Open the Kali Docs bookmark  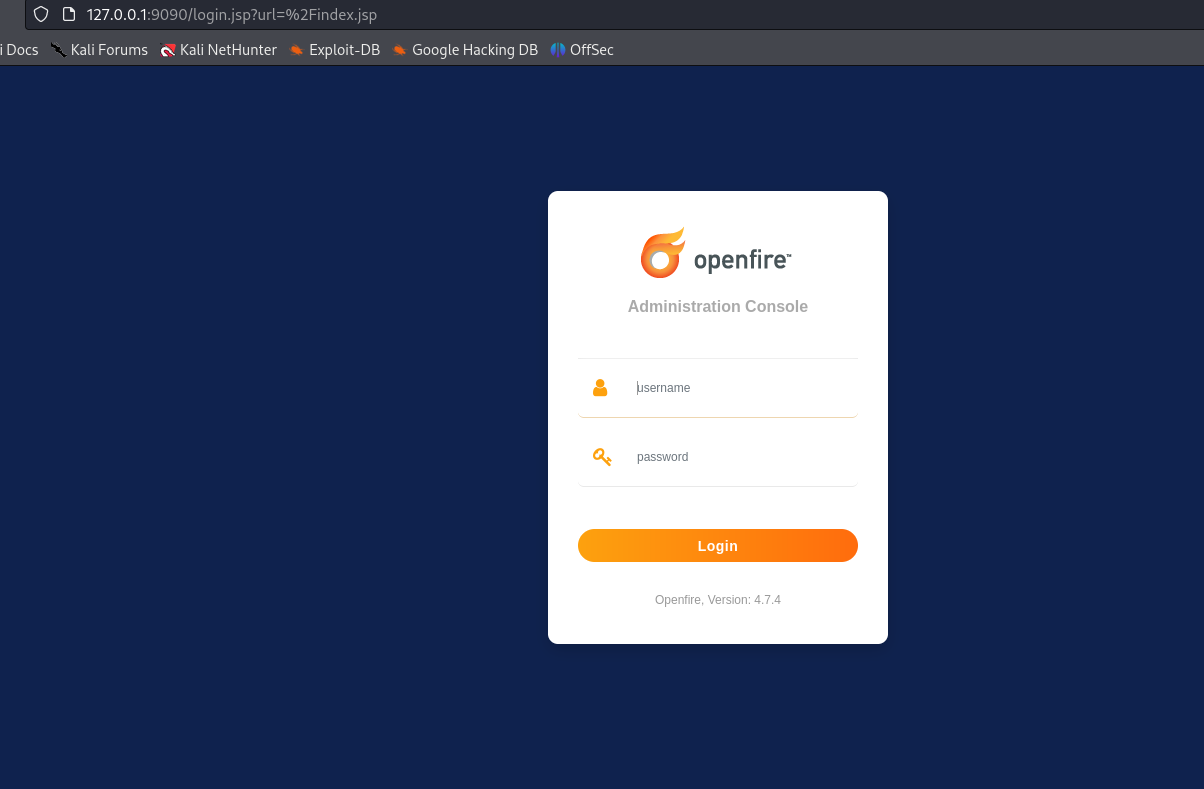pos(19,50)
